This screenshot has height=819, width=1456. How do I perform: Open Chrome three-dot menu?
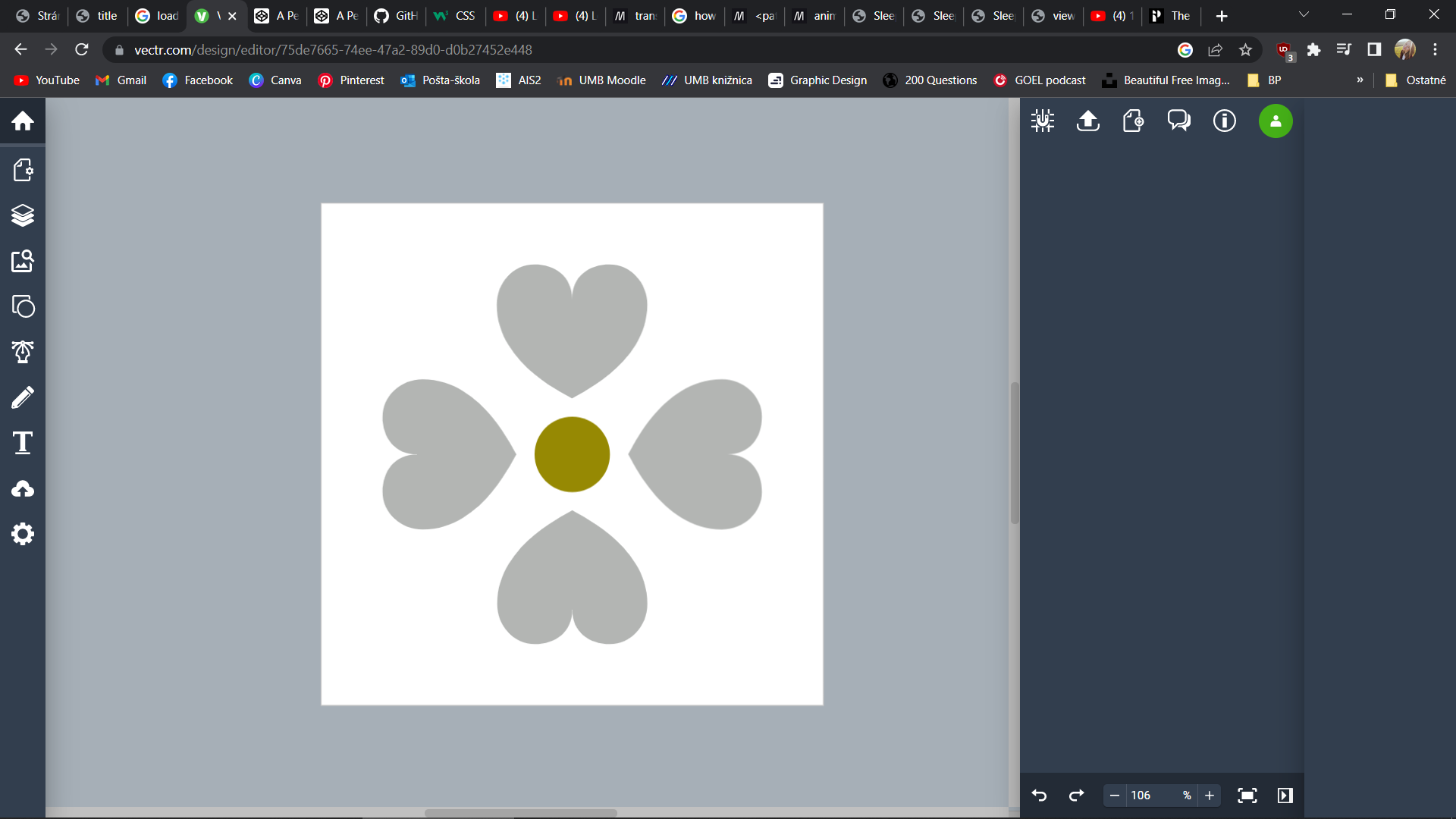1435,50
